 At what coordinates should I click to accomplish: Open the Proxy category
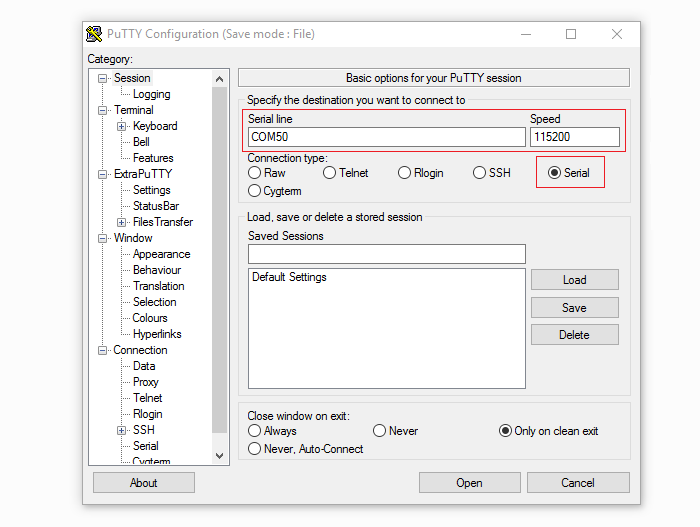coord(146,382)
